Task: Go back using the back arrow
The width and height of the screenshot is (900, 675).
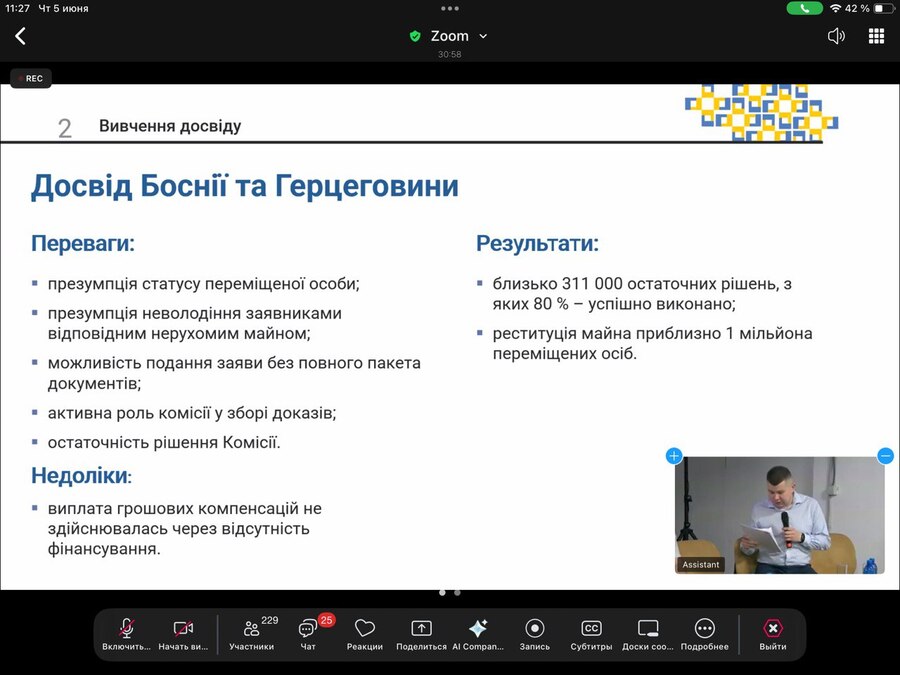Action: pyautogui.click(x=20, y=36)
